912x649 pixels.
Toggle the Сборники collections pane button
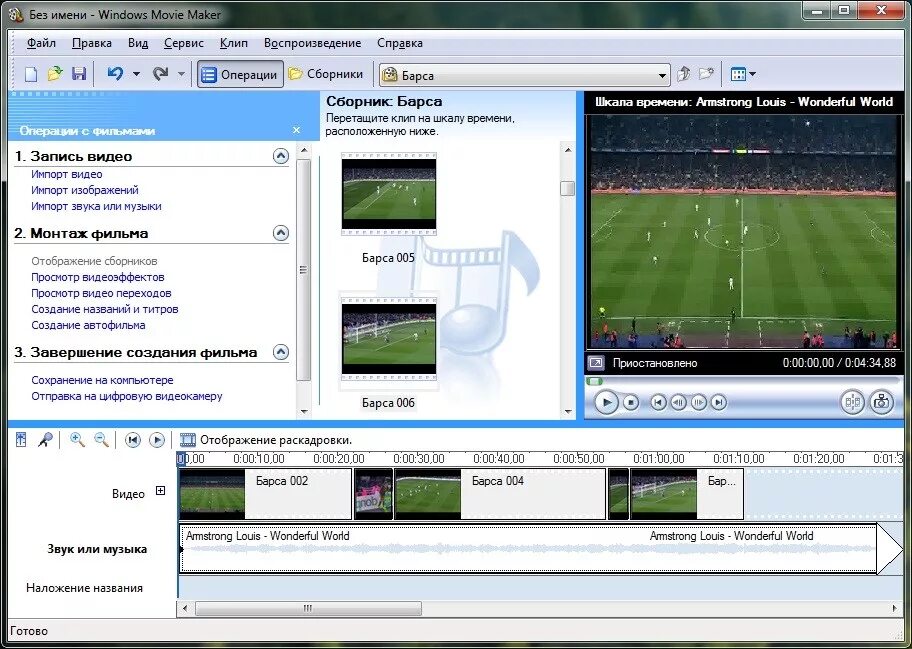326,74
